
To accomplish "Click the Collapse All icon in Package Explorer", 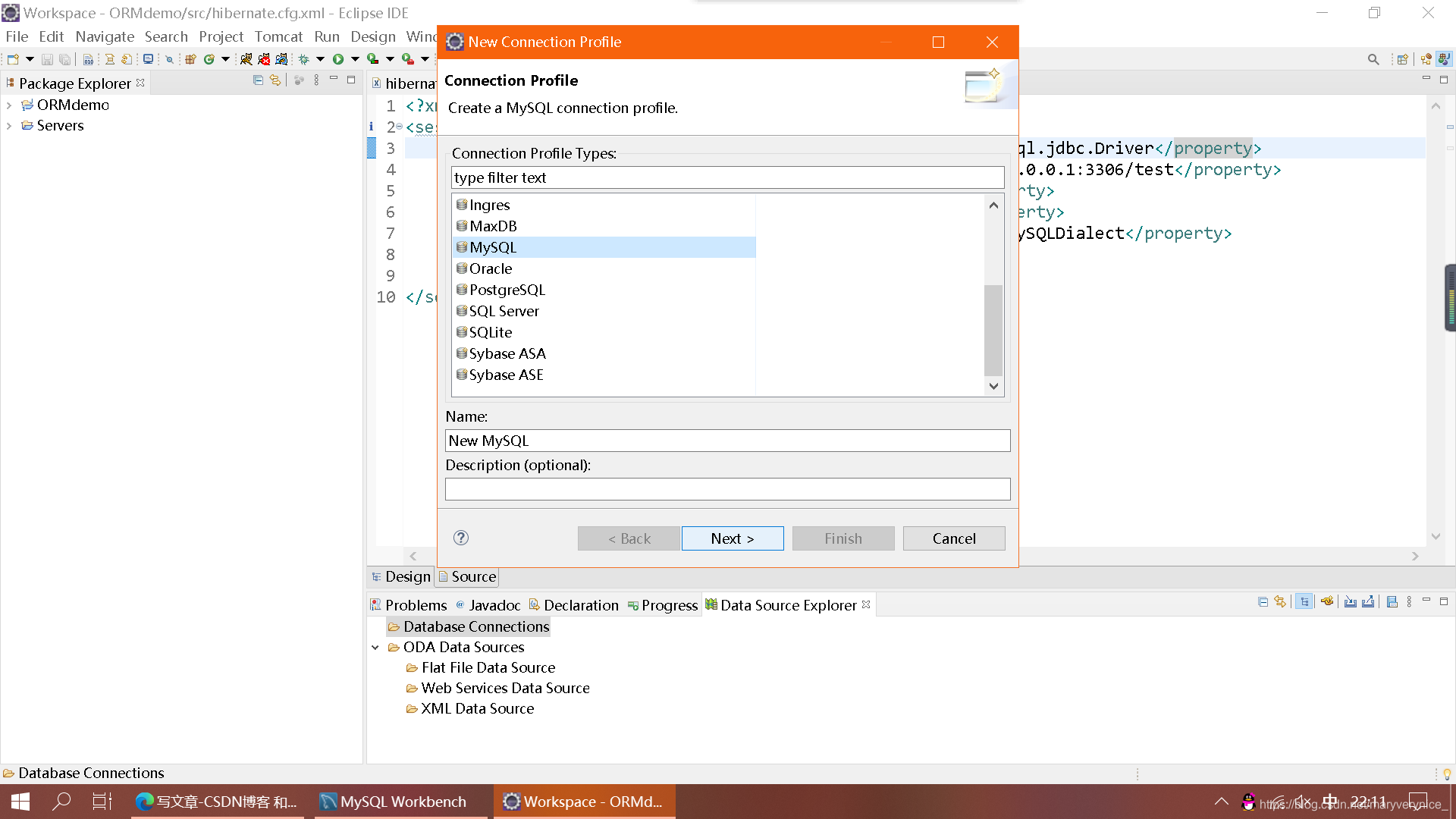I will pyautogui.click(x=258, y=80).
